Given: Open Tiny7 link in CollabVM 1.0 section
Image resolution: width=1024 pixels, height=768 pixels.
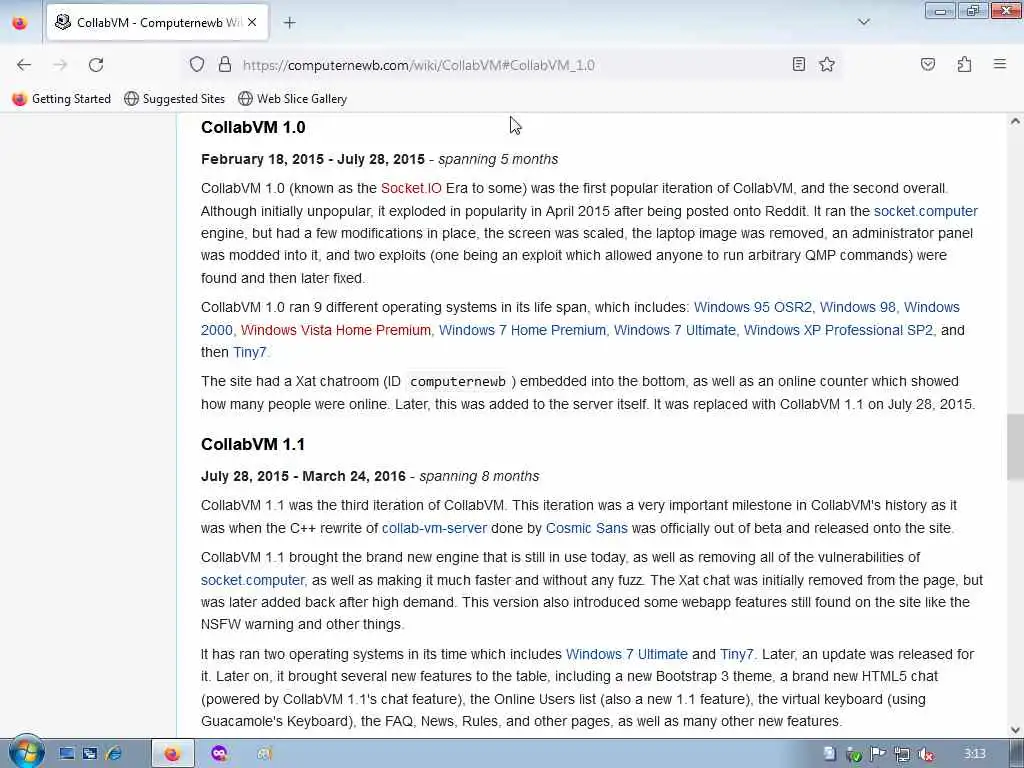Looking at the screenshot, I should 249,352.
